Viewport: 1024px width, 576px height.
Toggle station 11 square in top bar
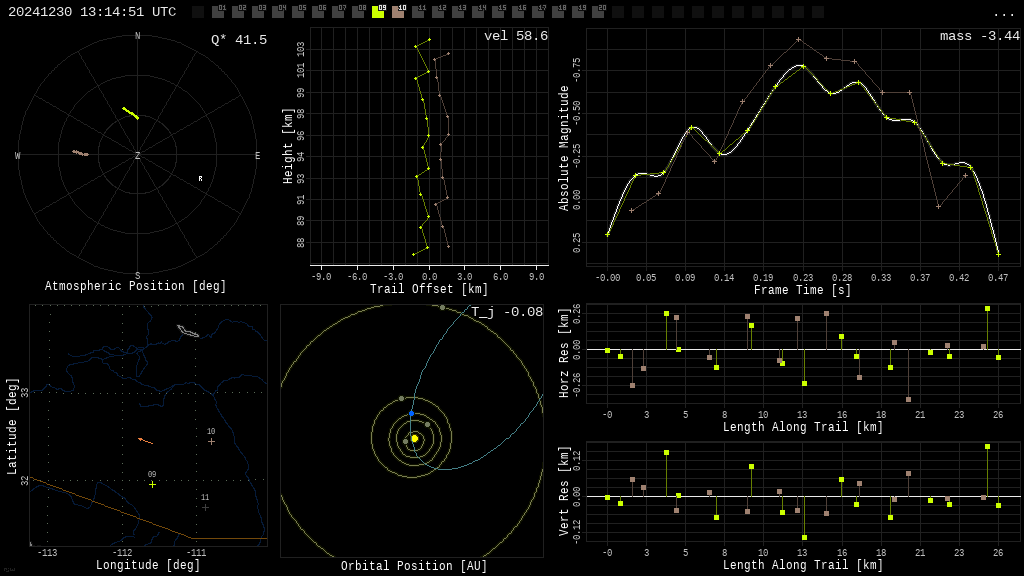pyautogui.click(x=418, y=12)
